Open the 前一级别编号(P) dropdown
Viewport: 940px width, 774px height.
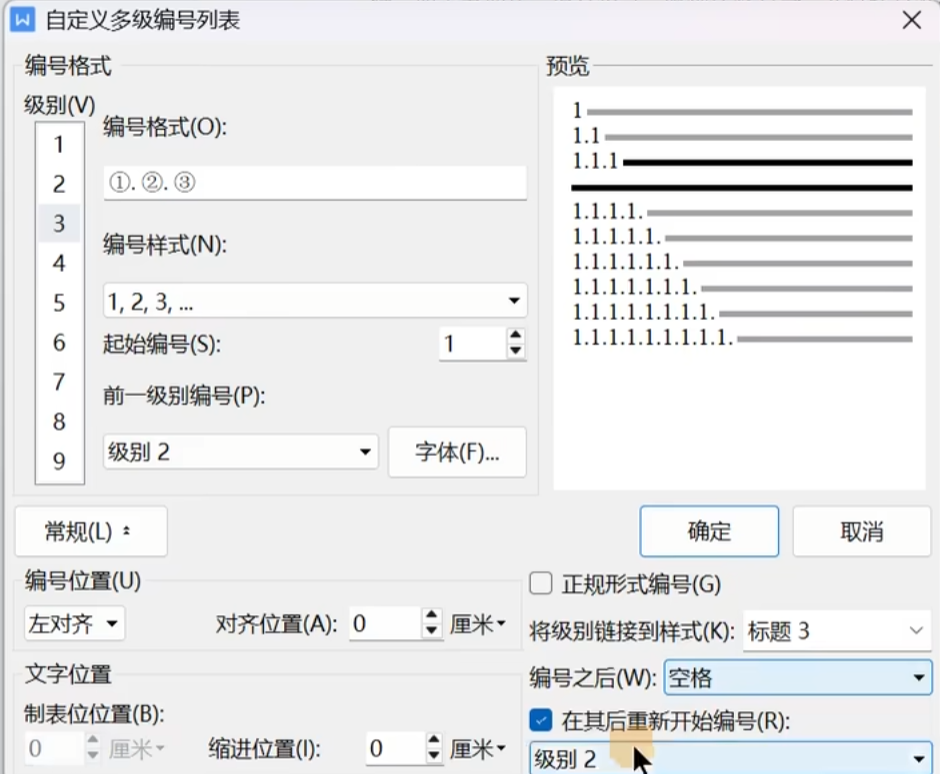pyautogui.click(x=241, y=451)
